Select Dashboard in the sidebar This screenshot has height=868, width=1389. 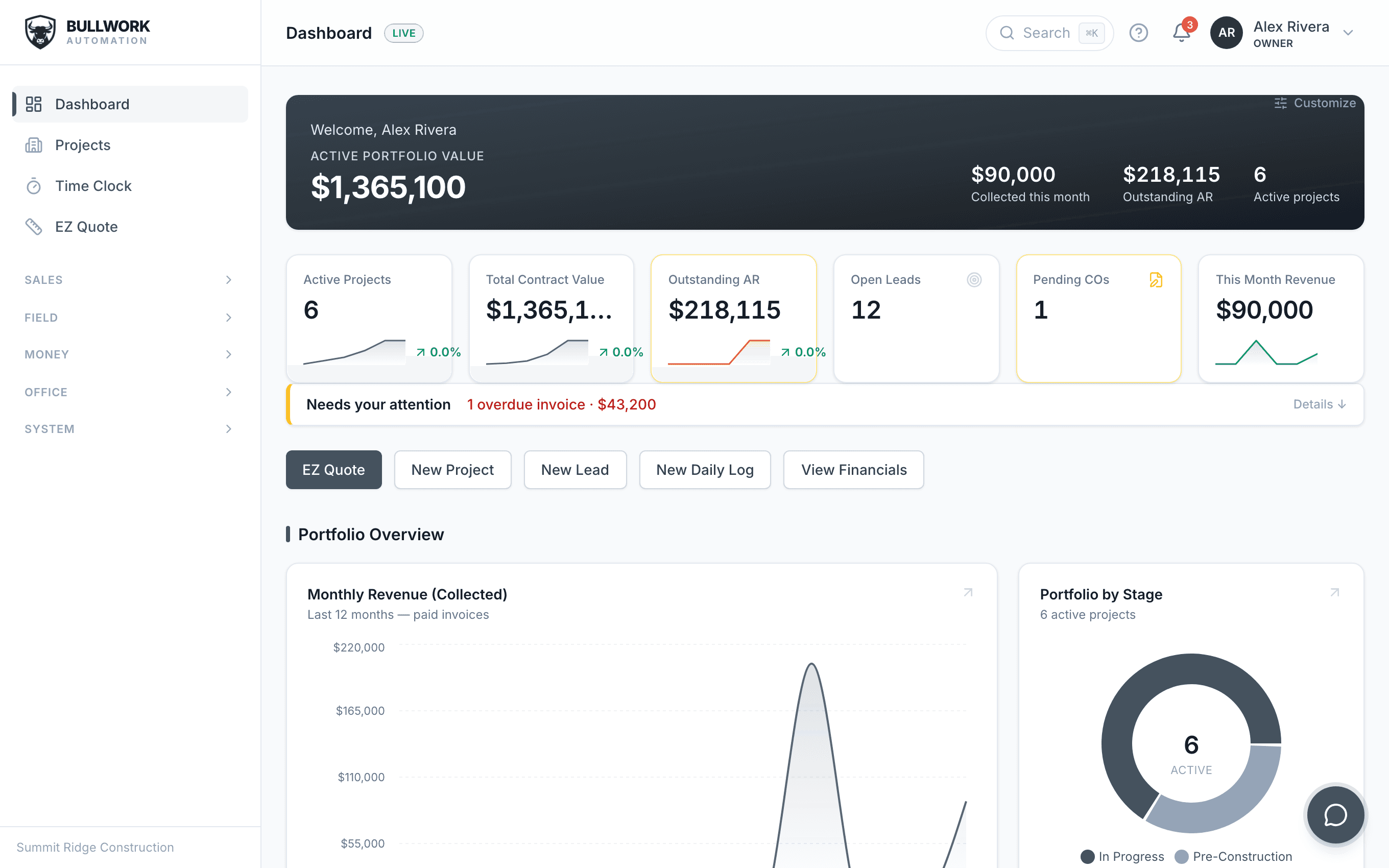tap(130, 104)
